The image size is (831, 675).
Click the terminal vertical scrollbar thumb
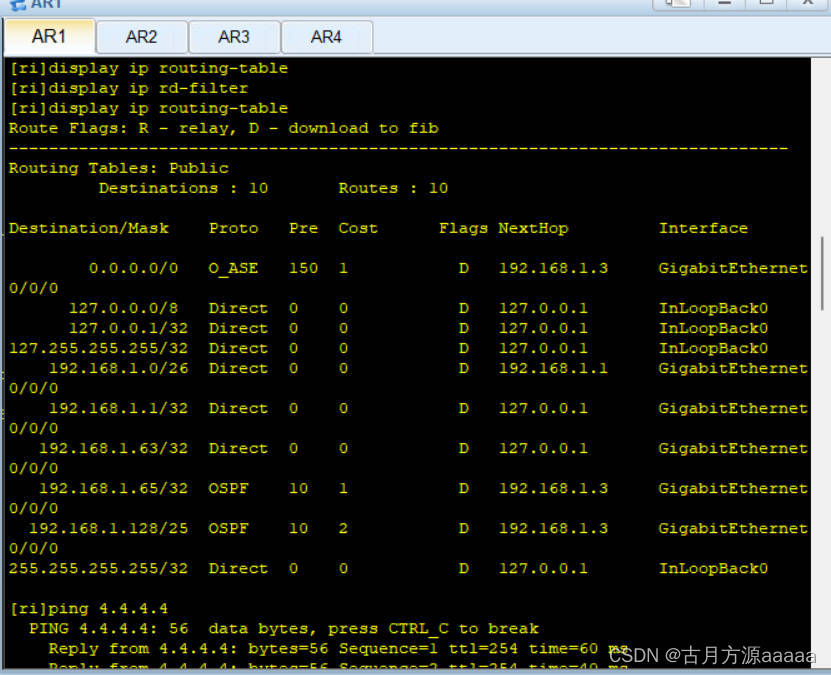[822, 273]
